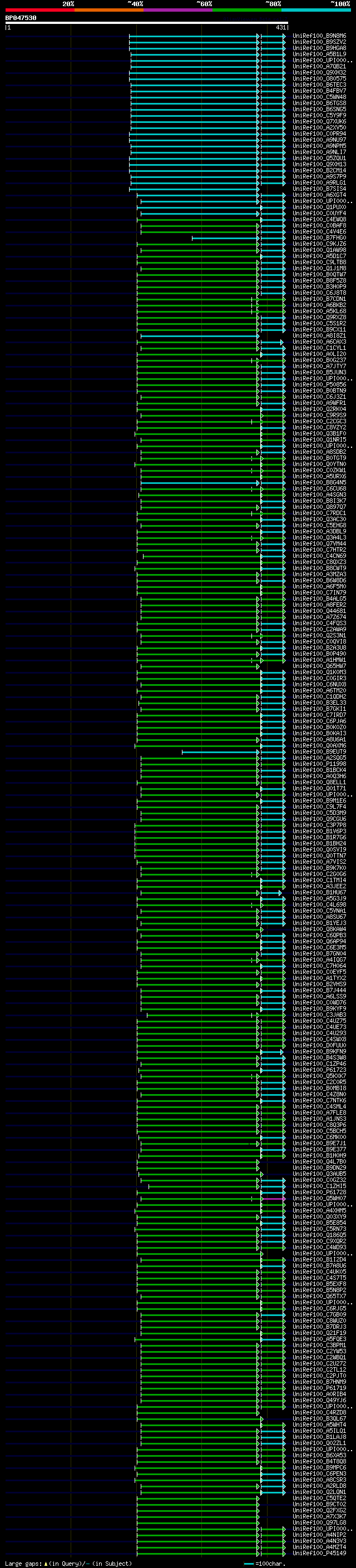Image resolution: width=356 pixels, height=1568 pixels.
Task: Select hit label UniRef100_Q897Q7
Action: [x=319, y=507]
